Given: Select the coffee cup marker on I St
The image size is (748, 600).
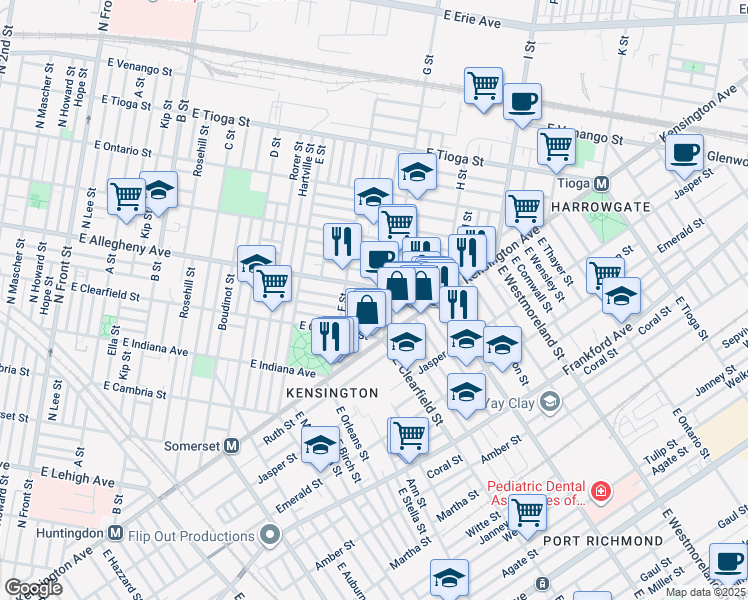Looking at the screenshot, I should coord(522,102).
